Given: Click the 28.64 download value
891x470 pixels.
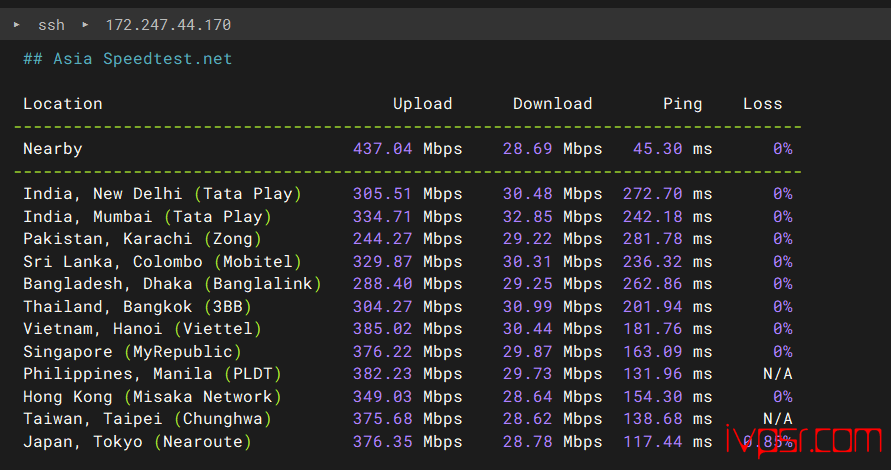Looking at the screenshot, I should 527,396.
